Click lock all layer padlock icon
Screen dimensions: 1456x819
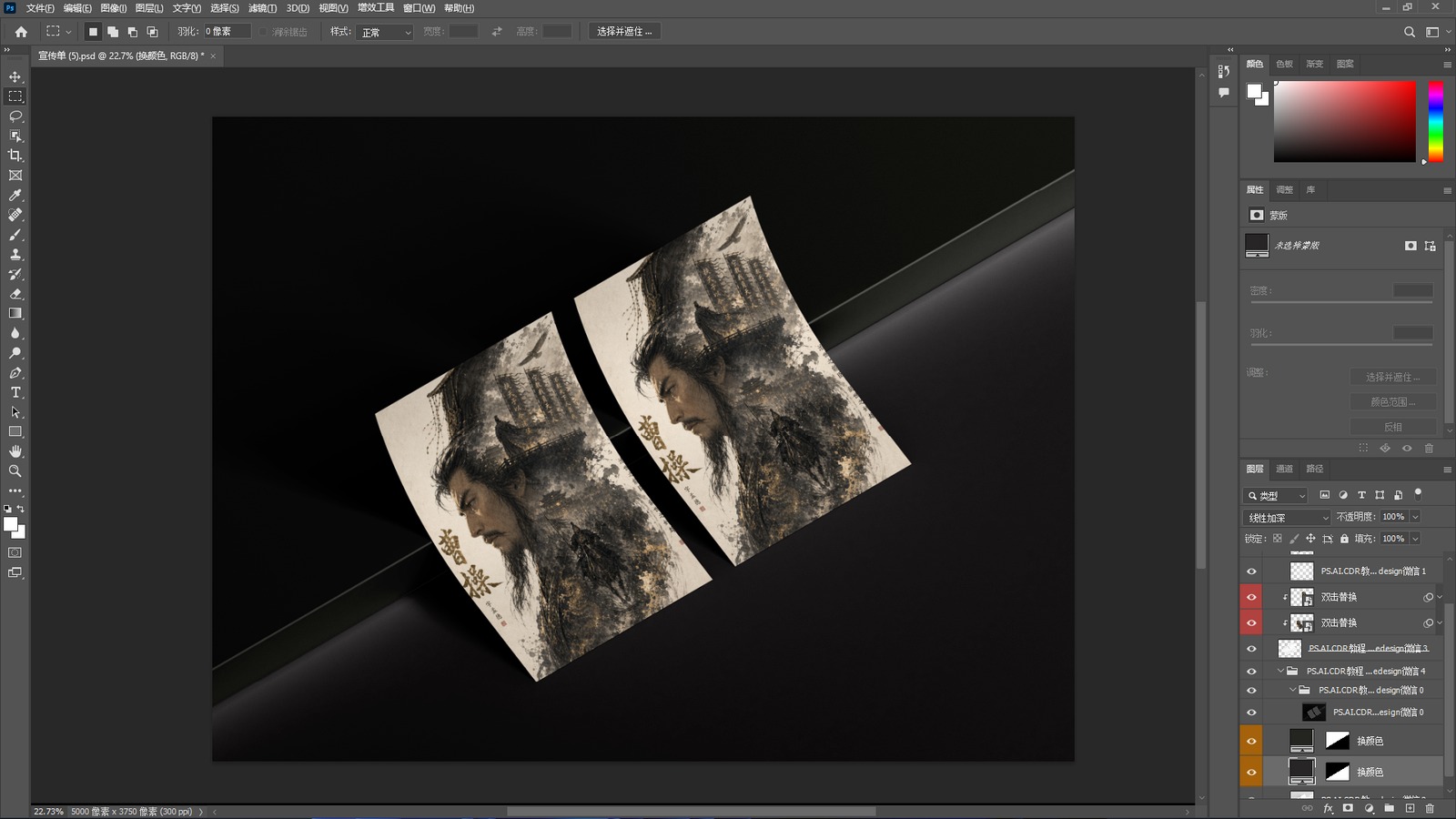click(1344, 539)
